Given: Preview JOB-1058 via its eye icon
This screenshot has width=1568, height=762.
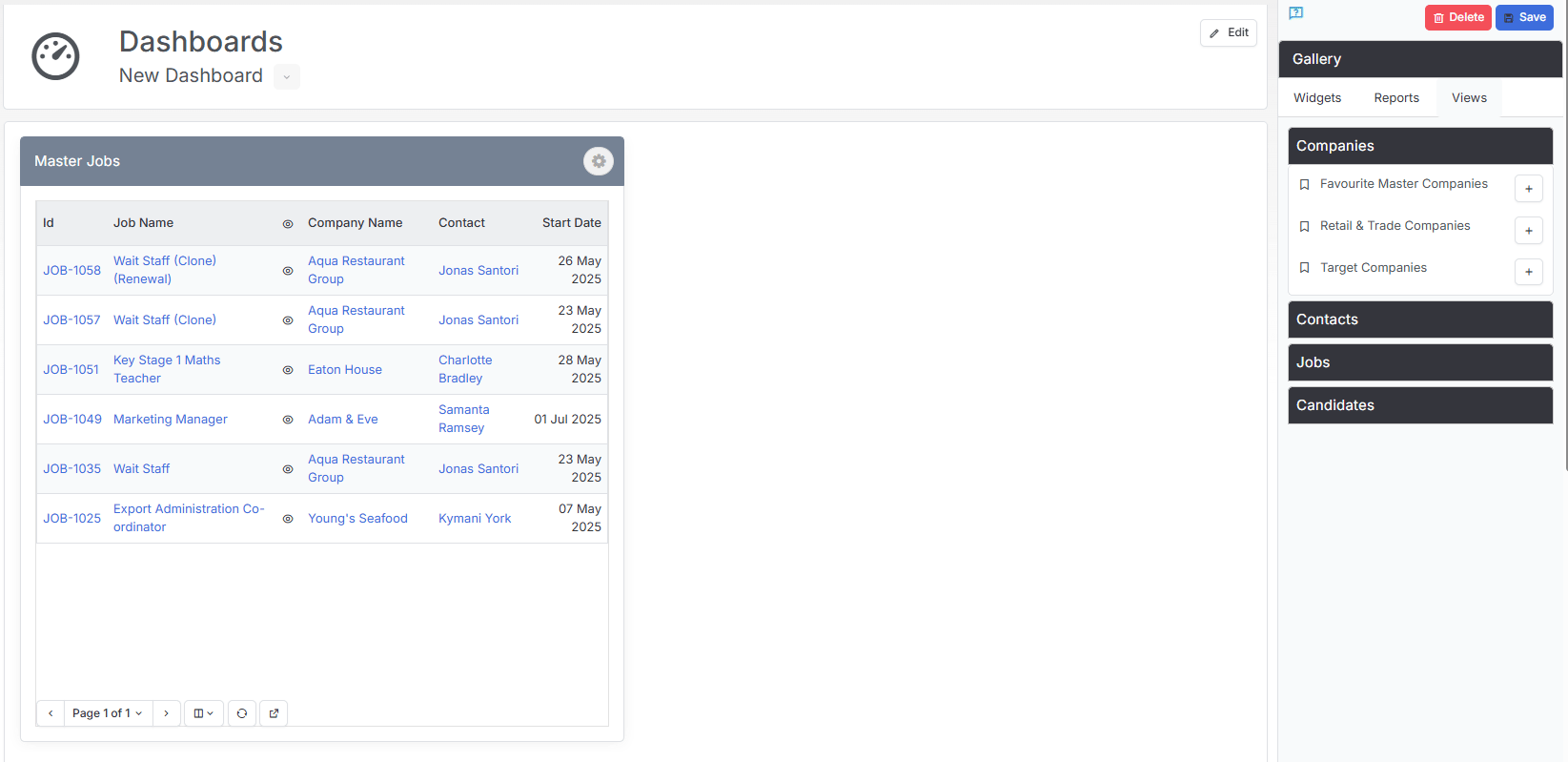Looking at the screenshot, I should click(288, 271).
